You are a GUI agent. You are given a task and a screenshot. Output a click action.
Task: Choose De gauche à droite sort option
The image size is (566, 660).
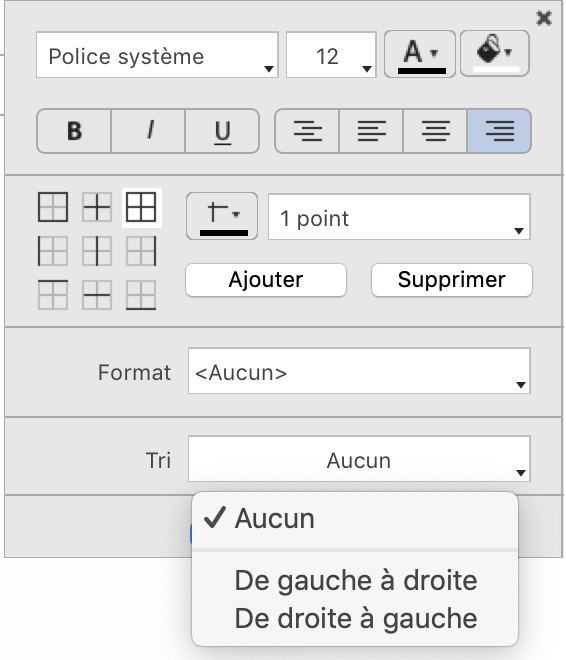[356, 581]
